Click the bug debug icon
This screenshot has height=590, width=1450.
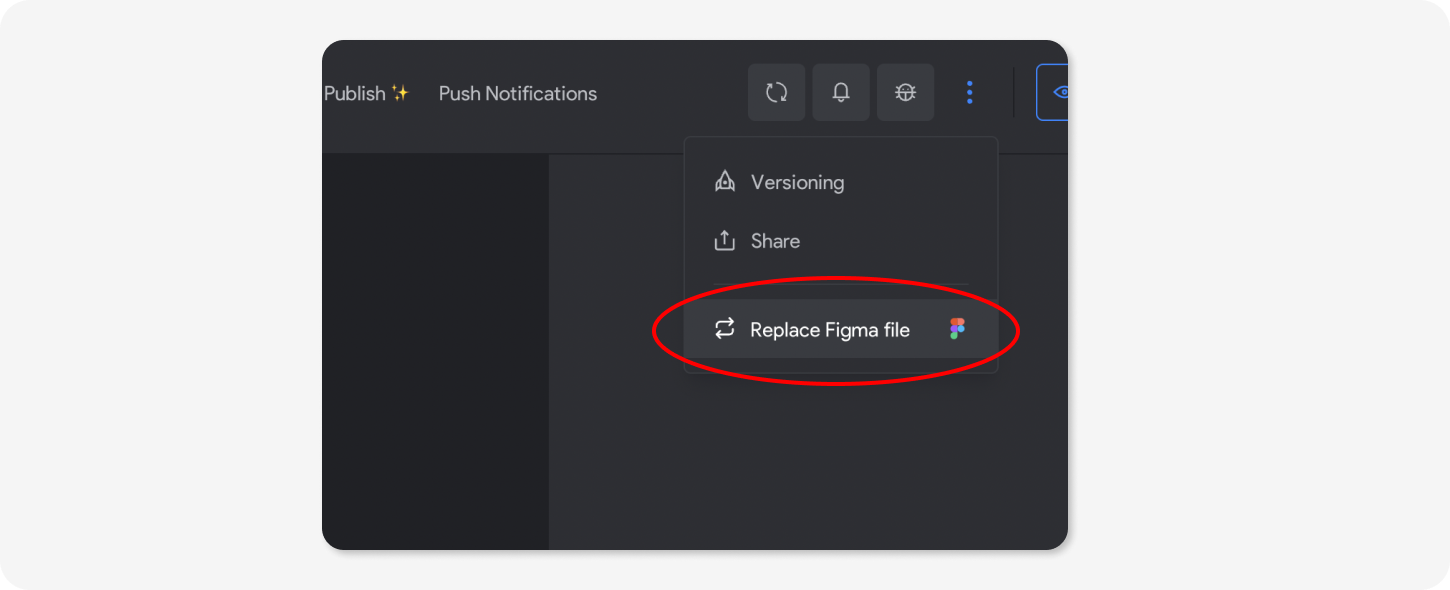click(x=905, y=93)
